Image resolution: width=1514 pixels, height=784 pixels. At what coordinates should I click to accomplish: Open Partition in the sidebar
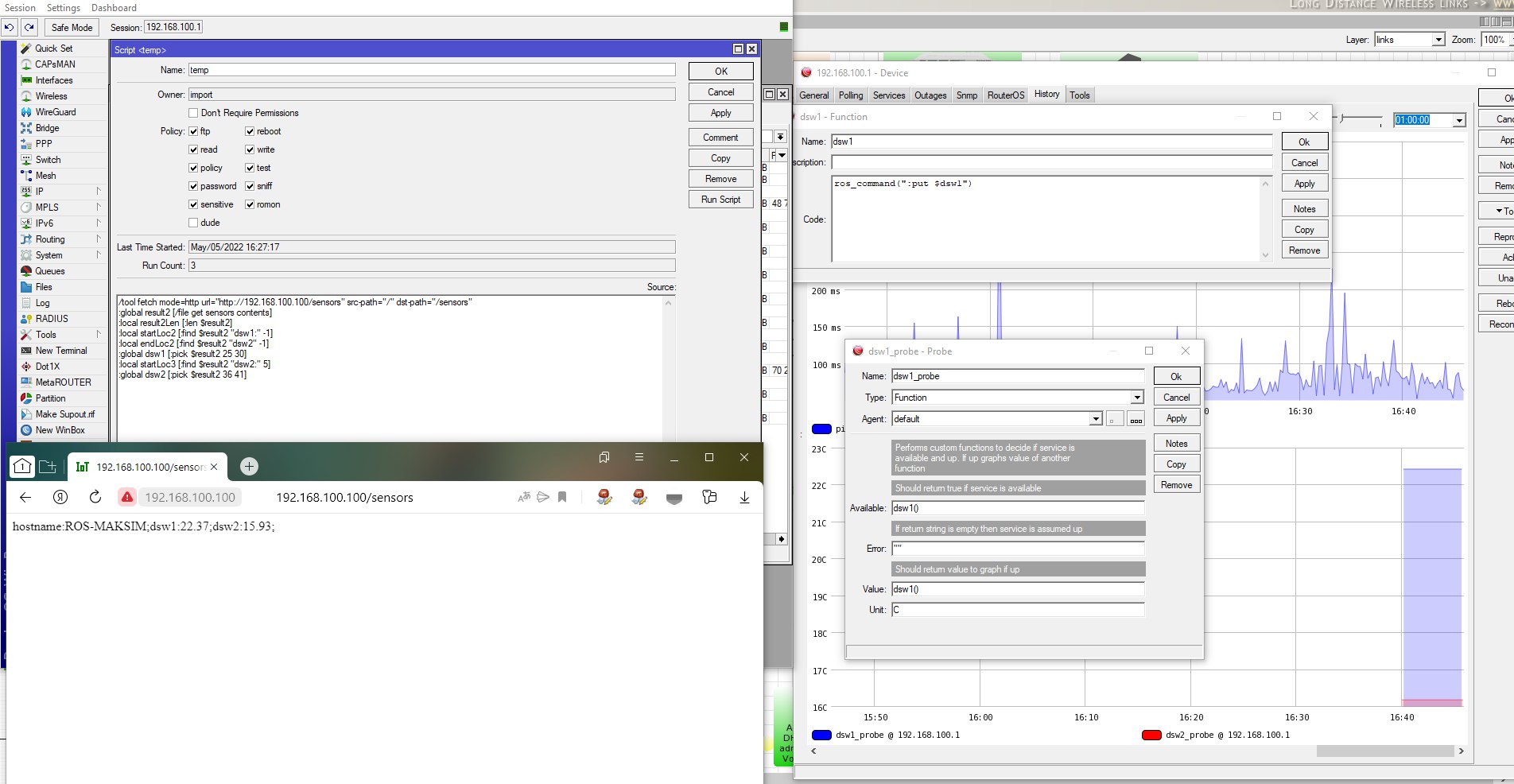coord(50,398)
